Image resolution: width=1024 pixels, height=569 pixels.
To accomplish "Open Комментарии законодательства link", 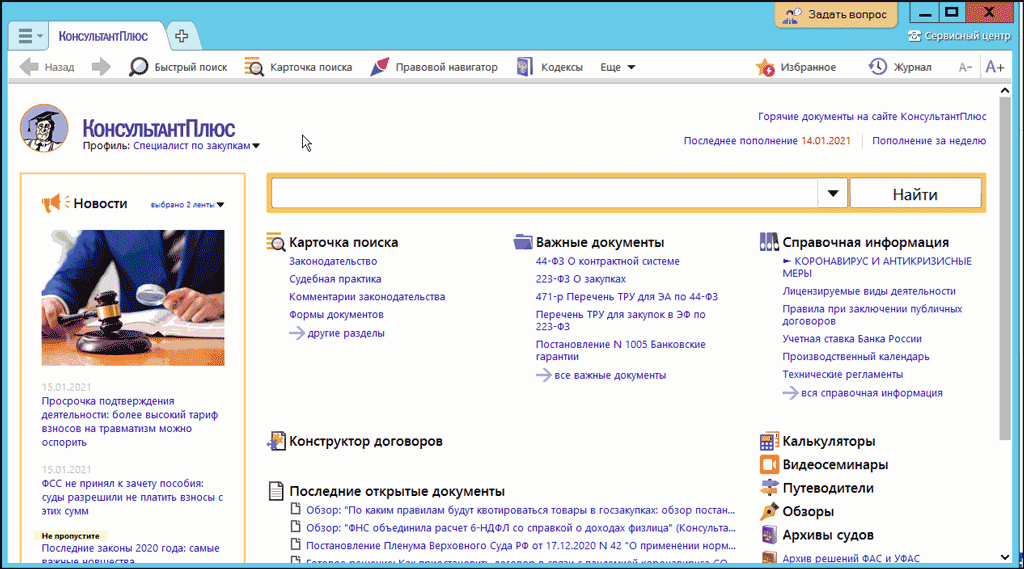I will 367,297.
